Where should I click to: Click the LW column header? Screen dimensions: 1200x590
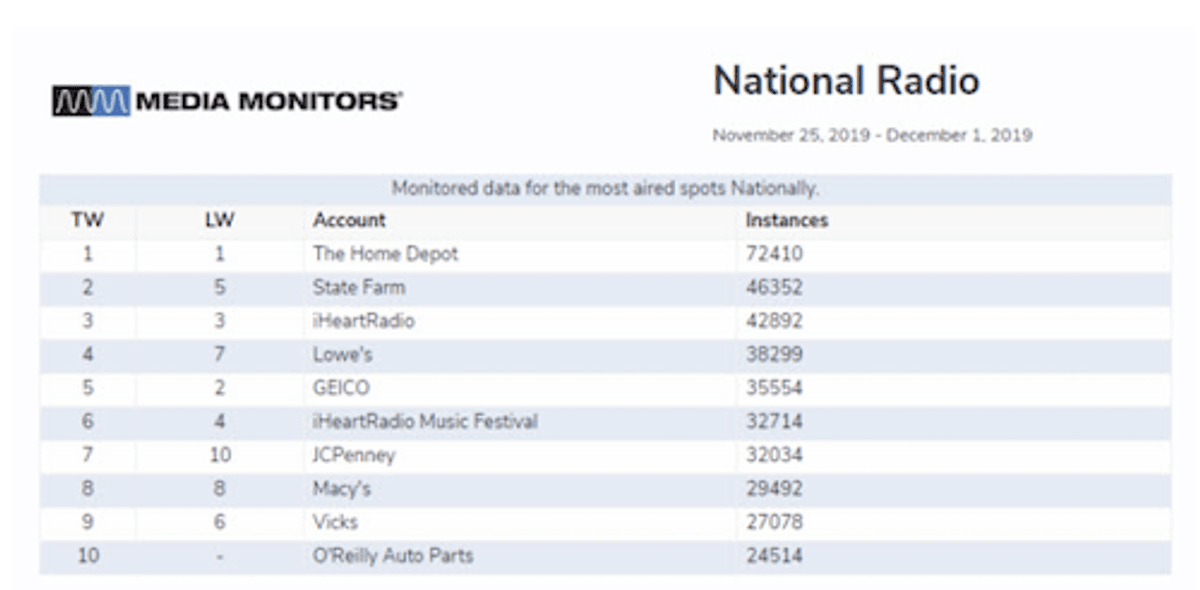tap(219, 220)
